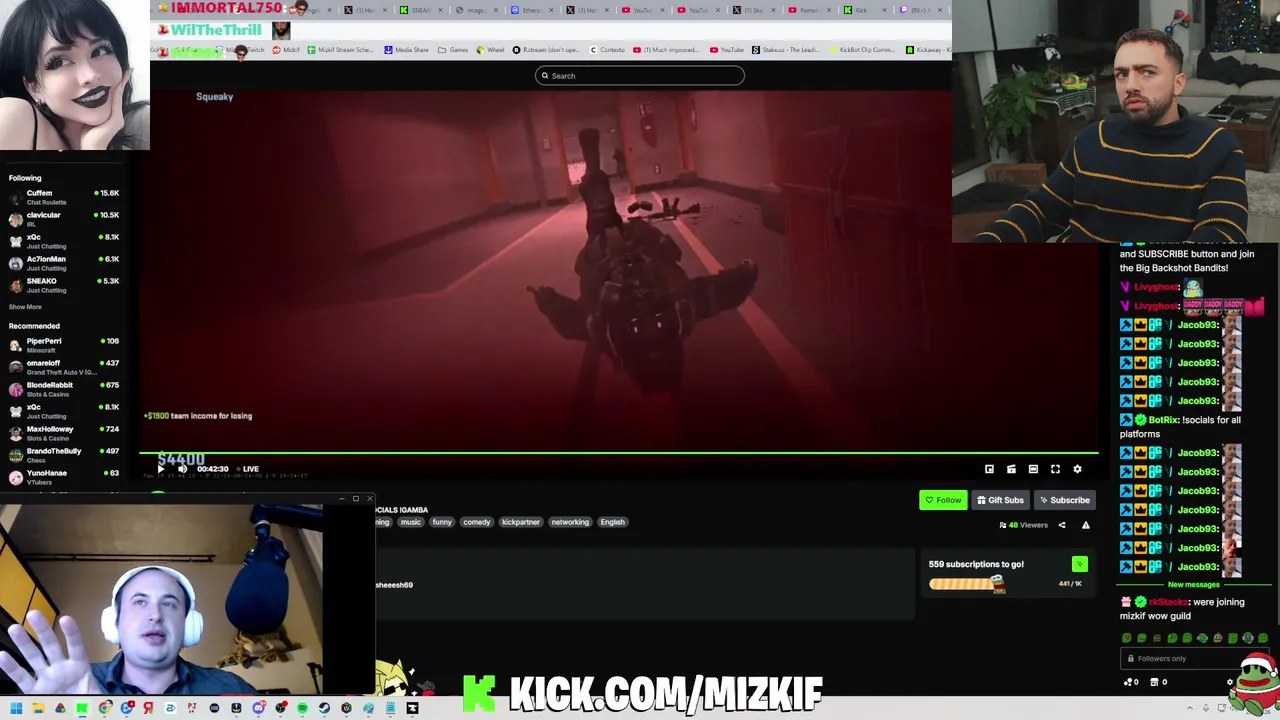Click the Subscribe button
This screenshot has height=720, width=1280.
1064,500
